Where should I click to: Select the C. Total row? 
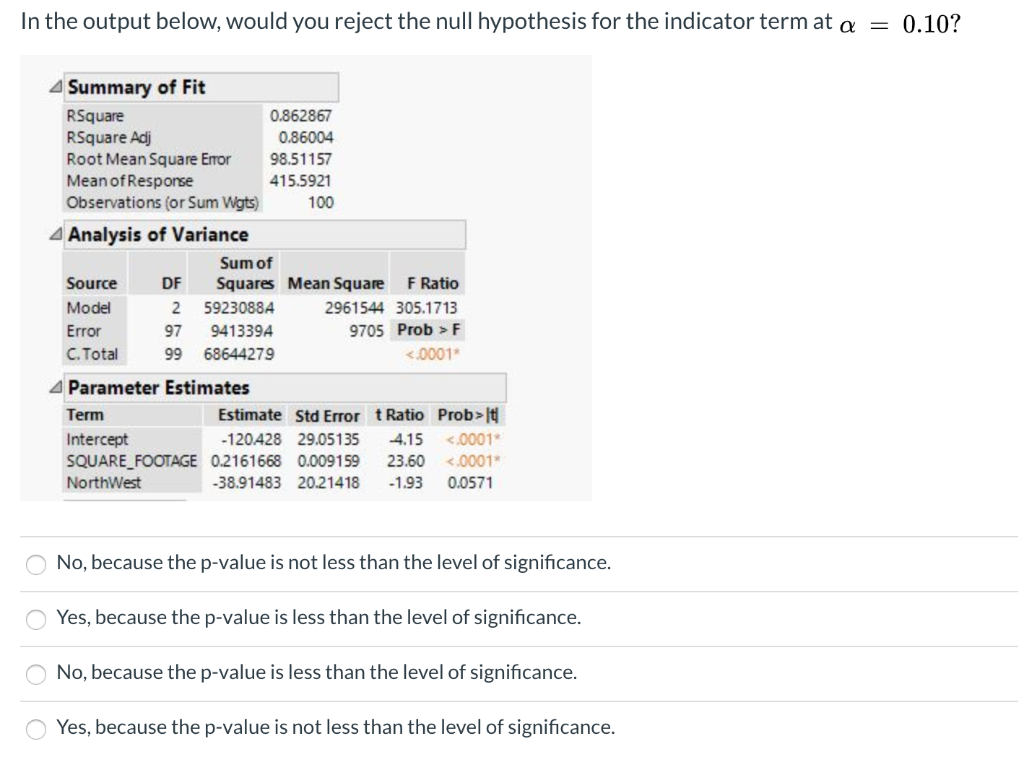pos(90,353)
